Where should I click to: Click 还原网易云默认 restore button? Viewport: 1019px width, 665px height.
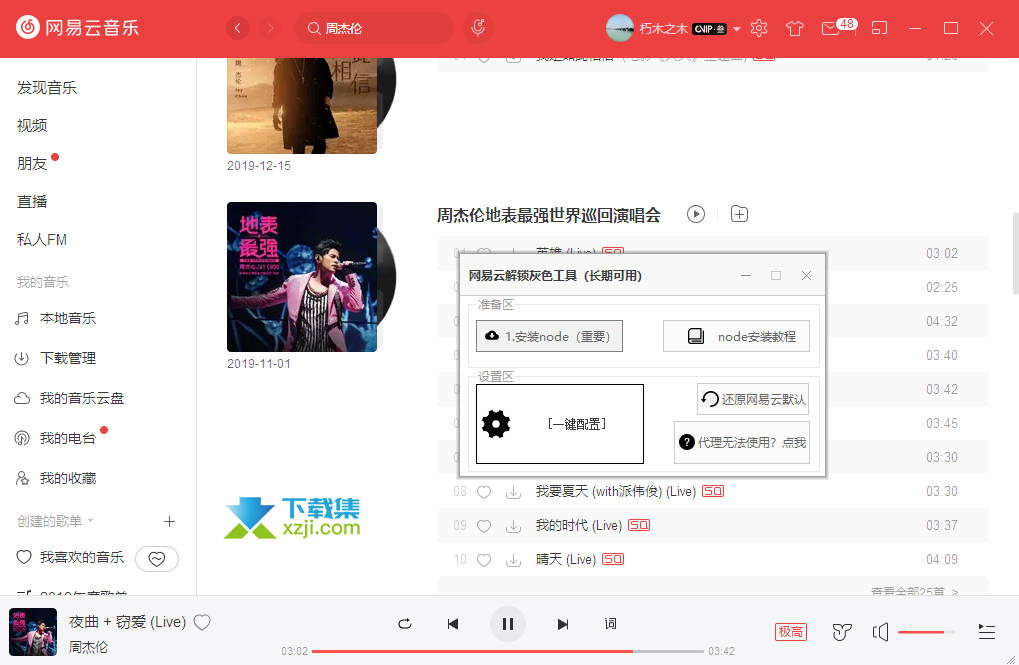pos(753,399)
